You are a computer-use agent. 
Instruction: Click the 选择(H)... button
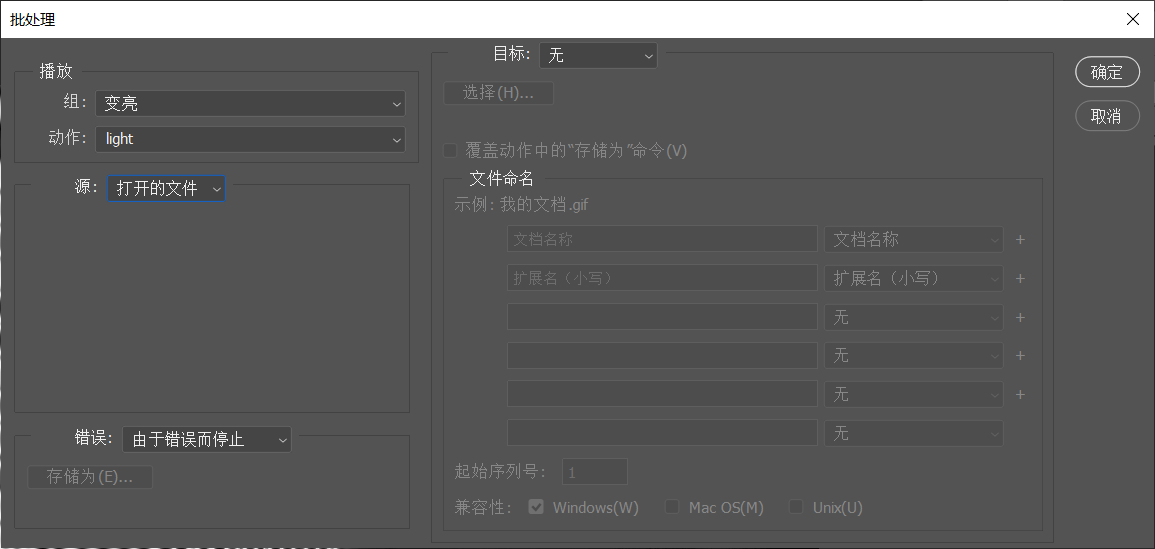tap(498, 93)
